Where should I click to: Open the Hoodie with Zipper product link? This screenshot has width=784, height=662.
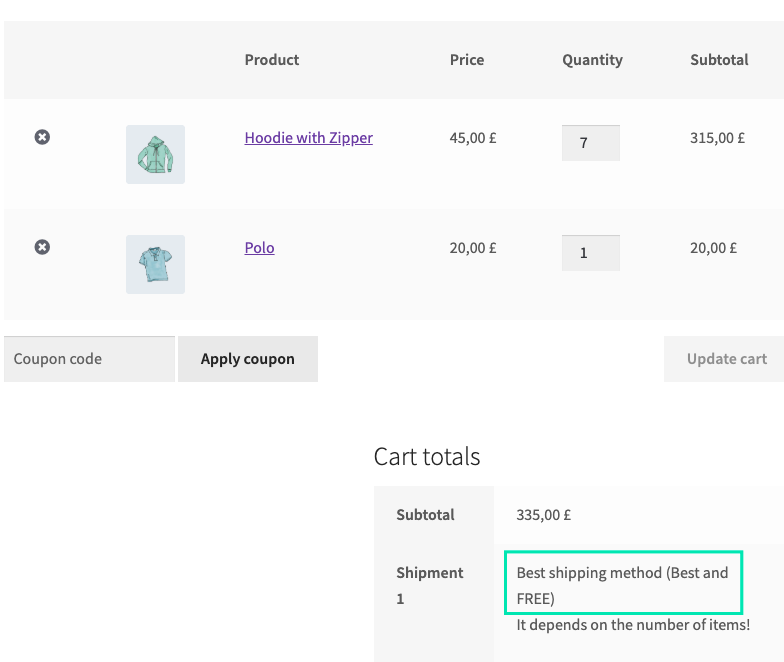click(308, 138)
